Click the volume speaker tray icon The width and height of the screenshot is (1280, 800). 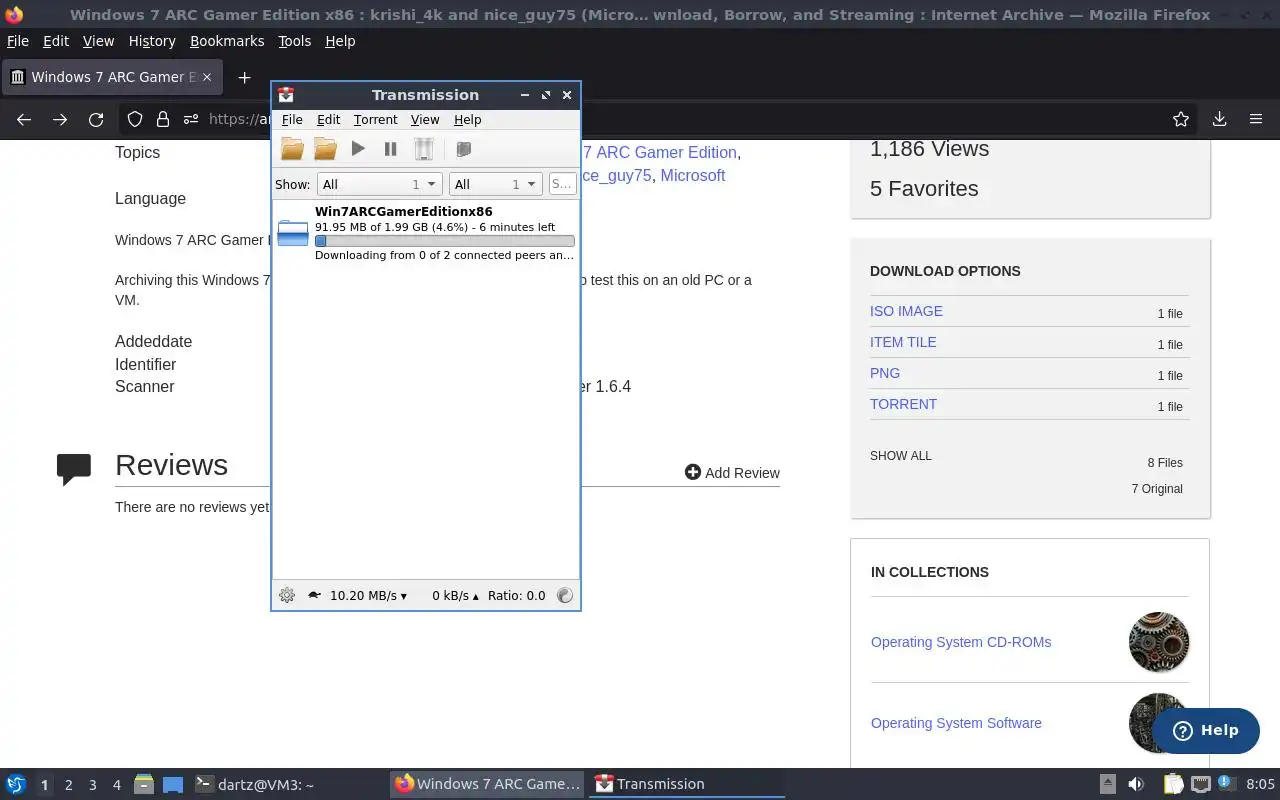click(x=1136, y=784)
